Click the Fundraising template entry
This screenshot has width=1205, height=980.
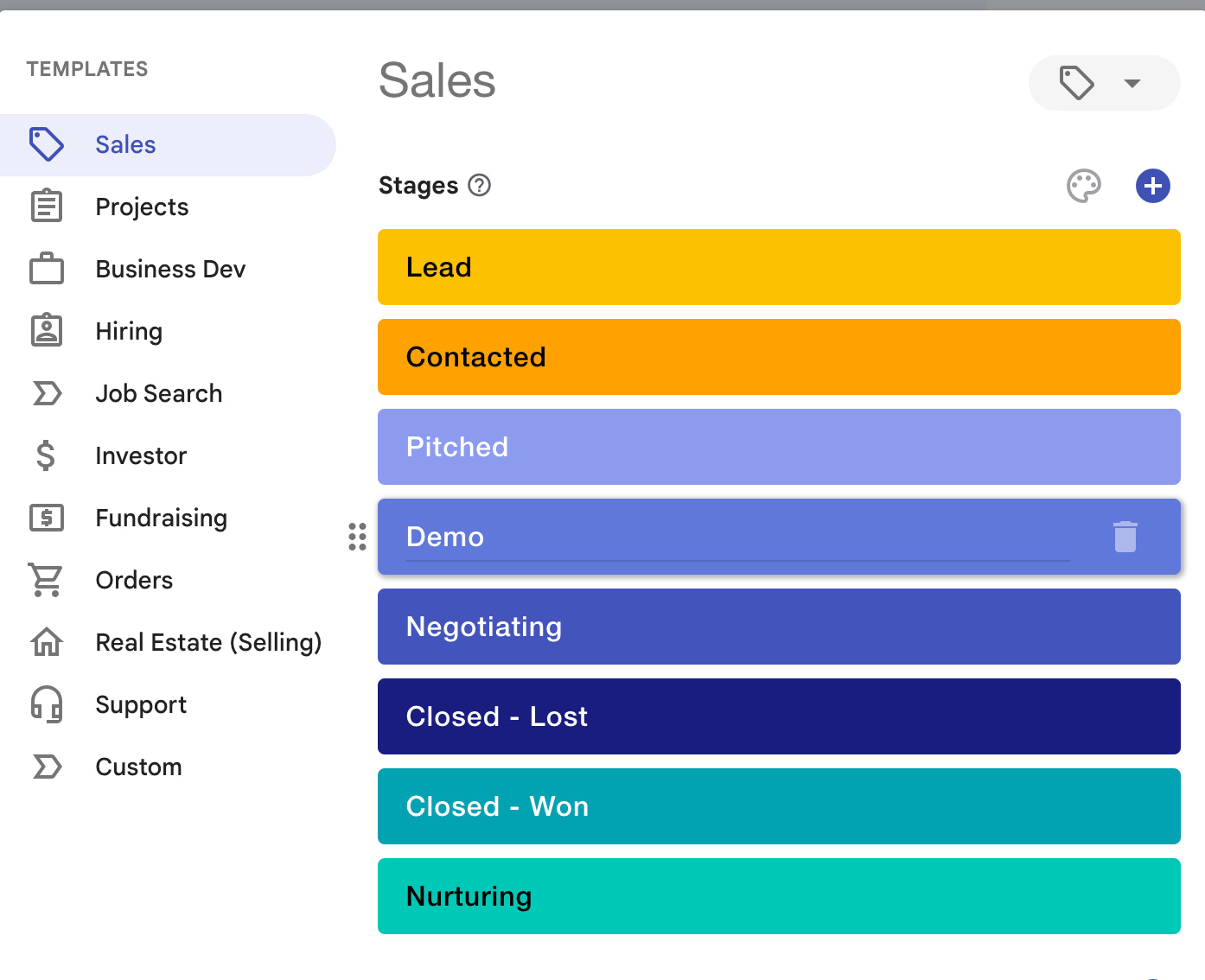(161, 518)
